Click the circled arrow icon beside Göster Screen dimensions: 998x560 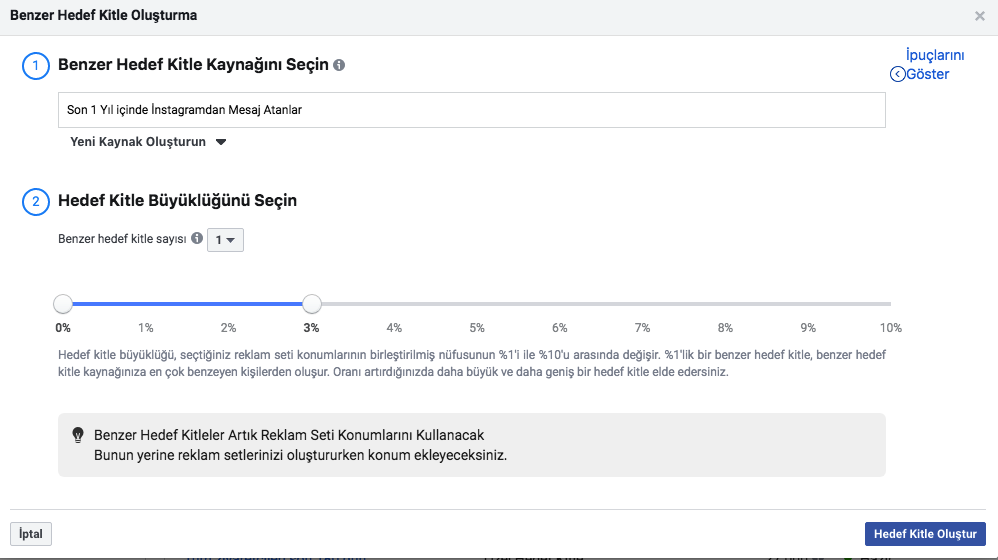pos(897,74)
